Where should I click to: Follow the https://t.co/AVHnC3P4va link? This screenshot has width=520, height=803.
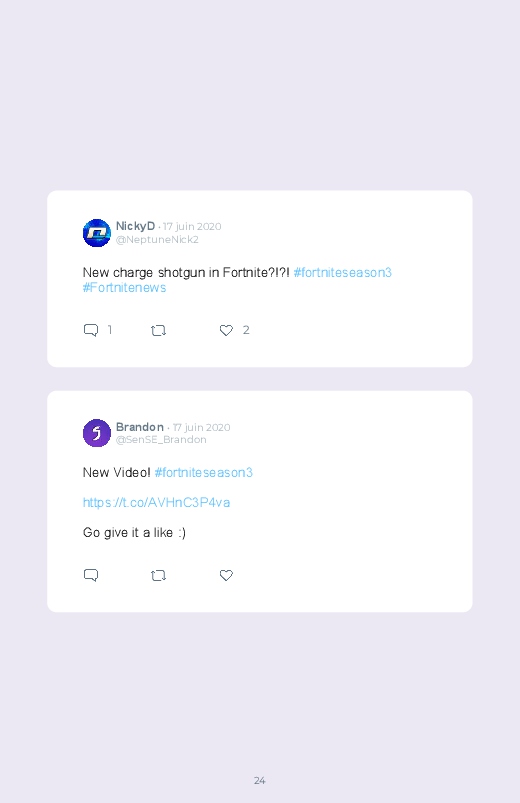[x=156, y=502]
